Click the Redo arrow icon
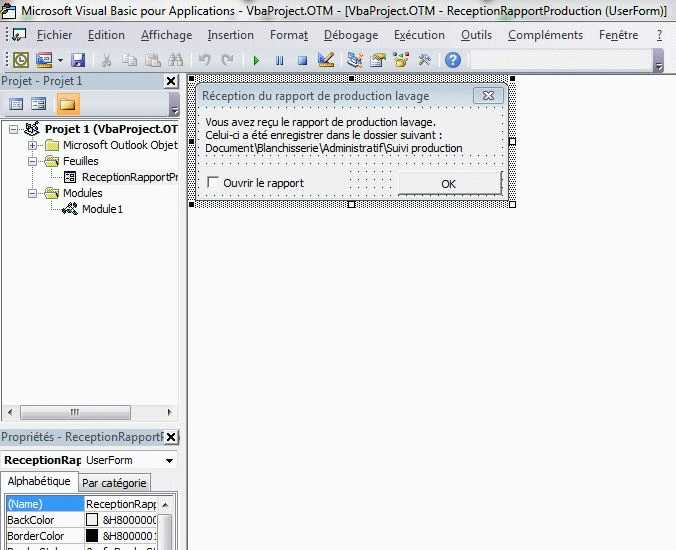Screen dimensions: 676x550 227,60
